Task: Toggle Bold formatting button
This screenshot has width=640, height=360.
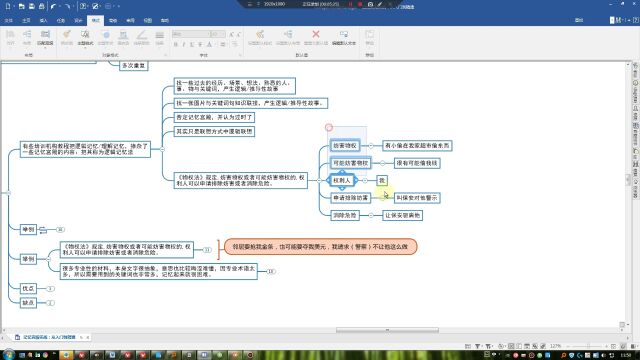Action: coord(176,44)
